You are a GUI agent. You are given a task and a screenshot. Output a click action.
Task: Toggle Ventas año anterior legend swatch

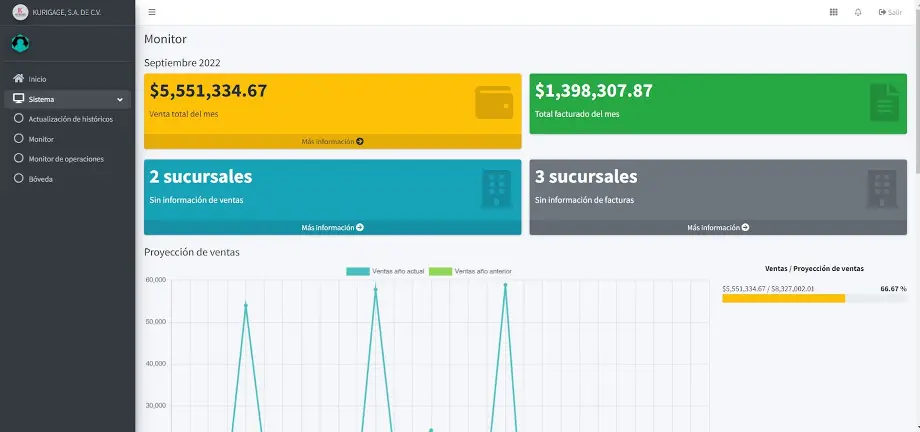[441, 271]
